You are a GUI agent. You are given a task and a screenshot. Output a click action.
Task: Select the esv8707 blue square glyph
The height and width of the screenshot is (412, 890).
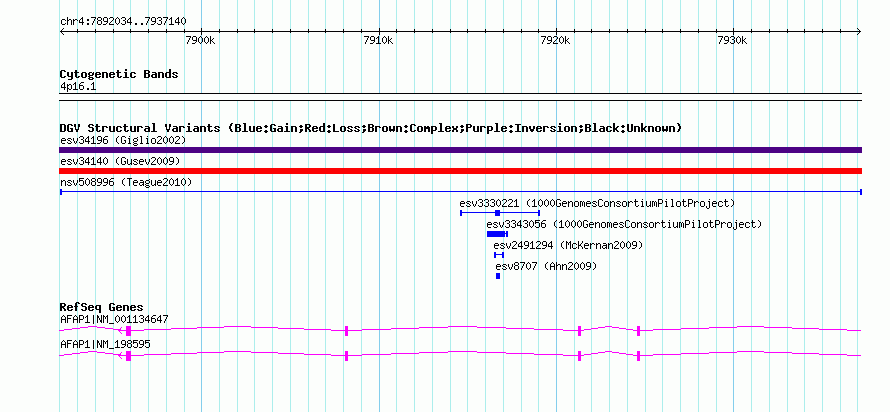pos(498,276)
